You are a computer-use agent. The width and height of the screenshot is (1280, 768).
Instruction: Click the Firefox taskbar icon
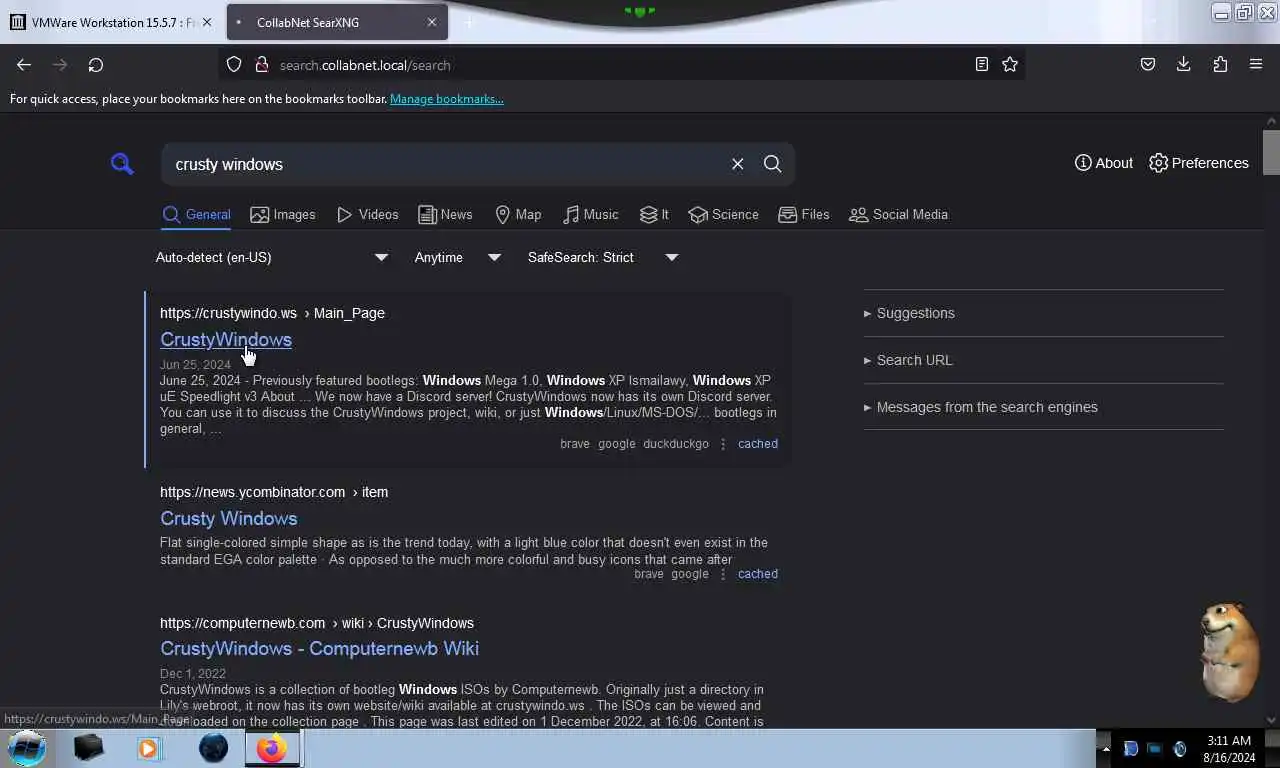[273, 748]
